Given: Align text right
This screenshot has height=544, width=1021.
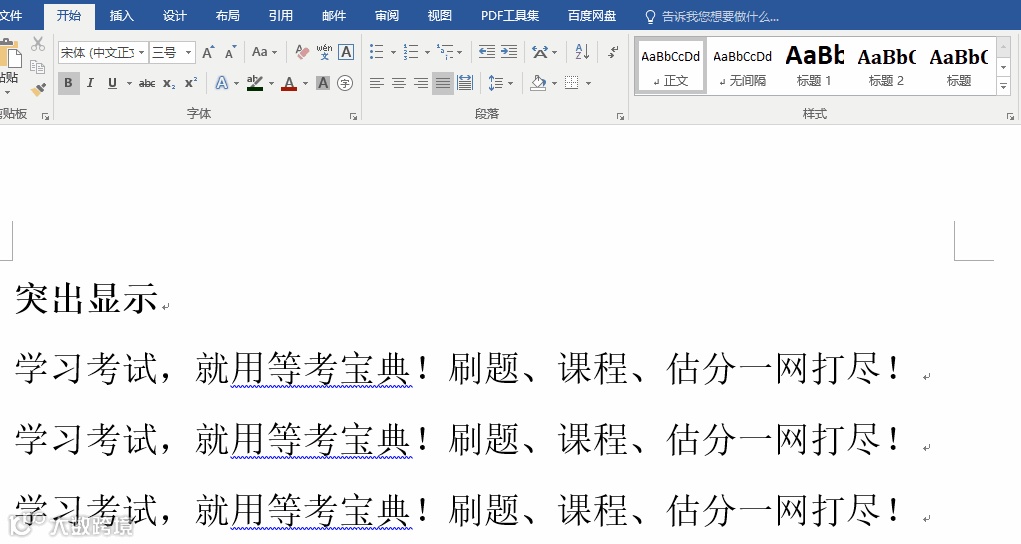Looking at the screenshot, I should (x=421, y=83).
